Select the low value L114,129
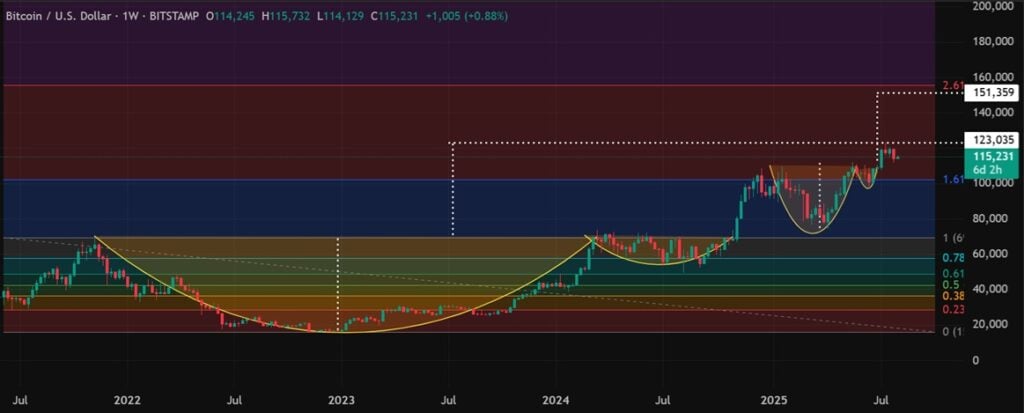1024x413 pixels. click(340, 16)
